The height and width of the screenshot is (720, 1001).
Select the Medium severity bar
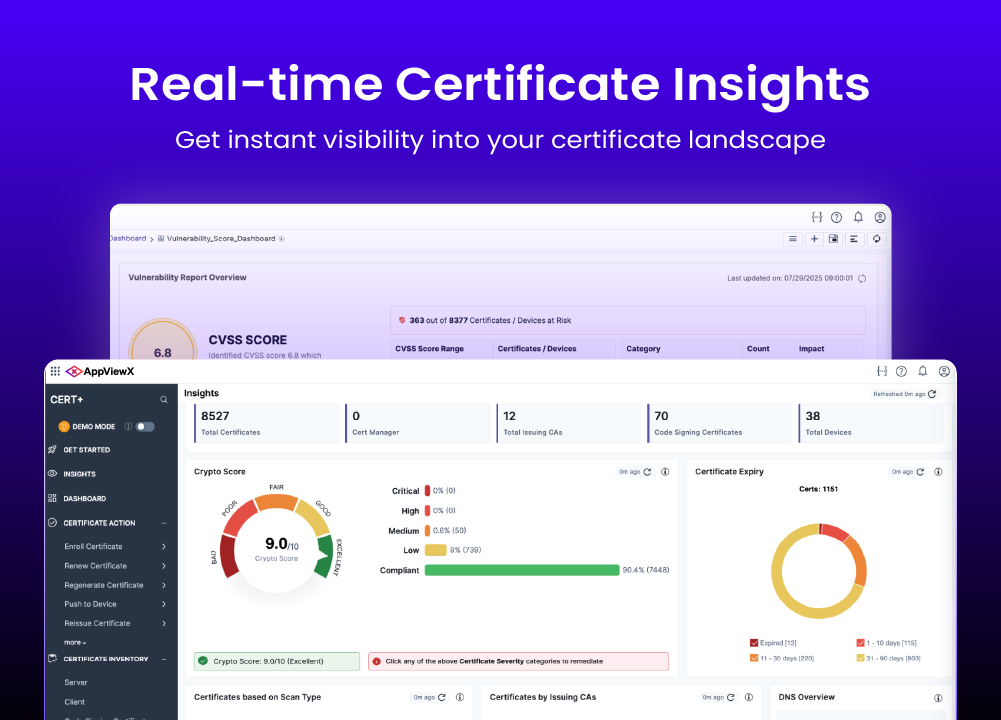point(428,530)
